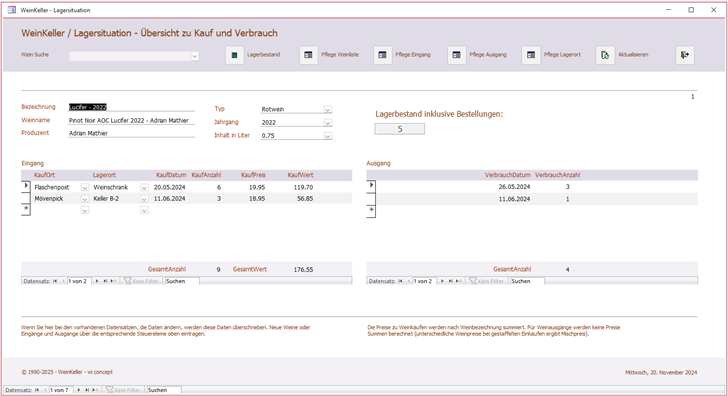Click VerbrauchDatum cell 11.06.2024 in Ausgang
The image size is (728, 396).
[x=514, y=199]
